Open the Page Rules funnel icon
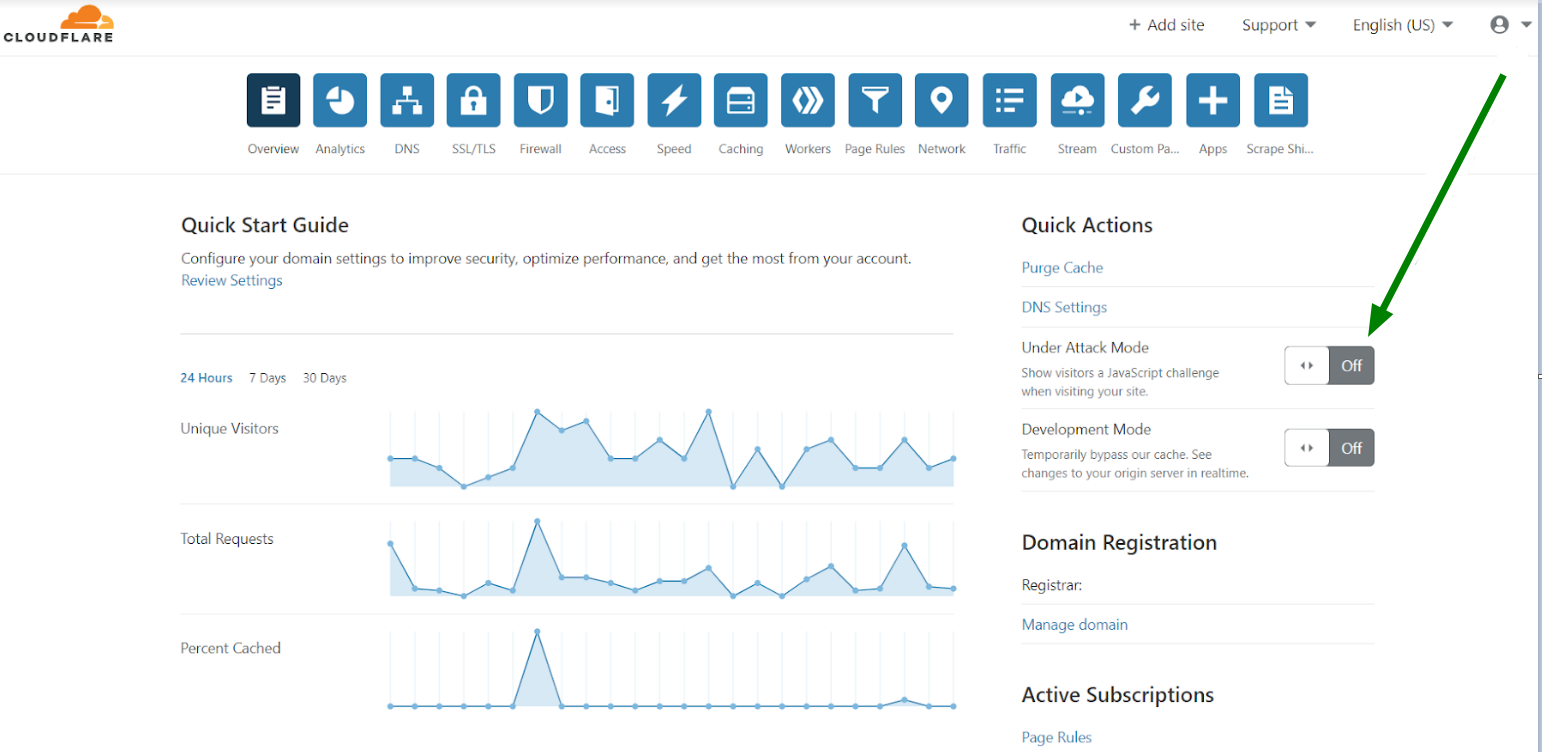 (x=875, y=101)
